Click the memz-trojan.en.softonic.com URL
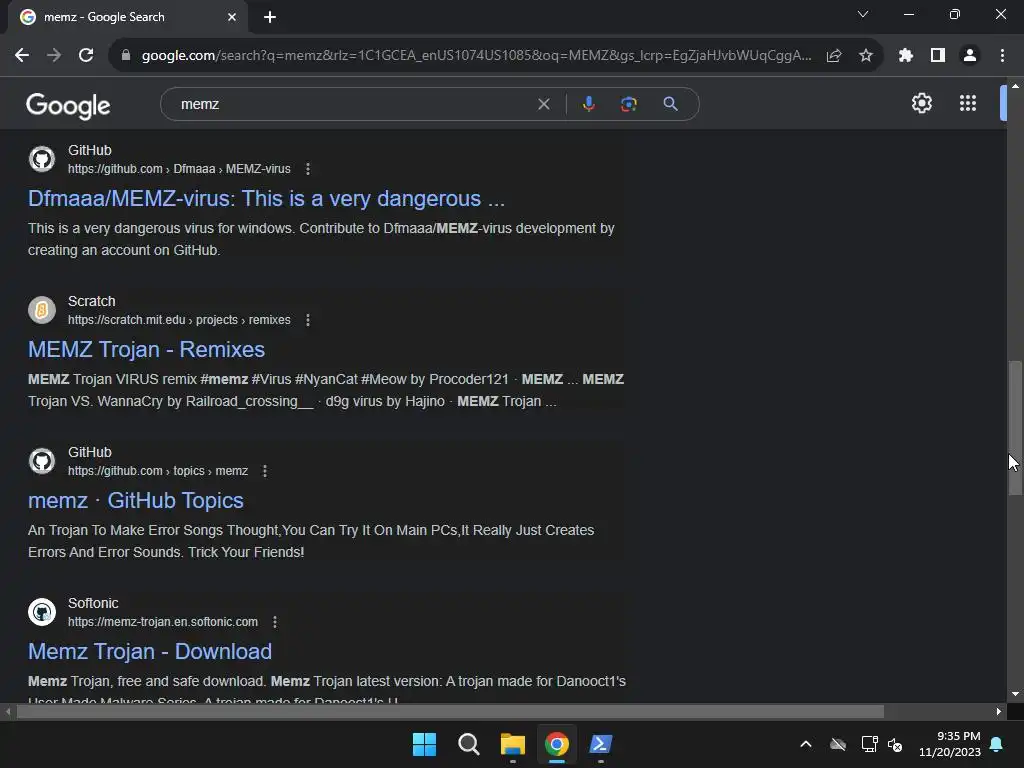This screenshot has height=768, width=1024. coord(163,622)
